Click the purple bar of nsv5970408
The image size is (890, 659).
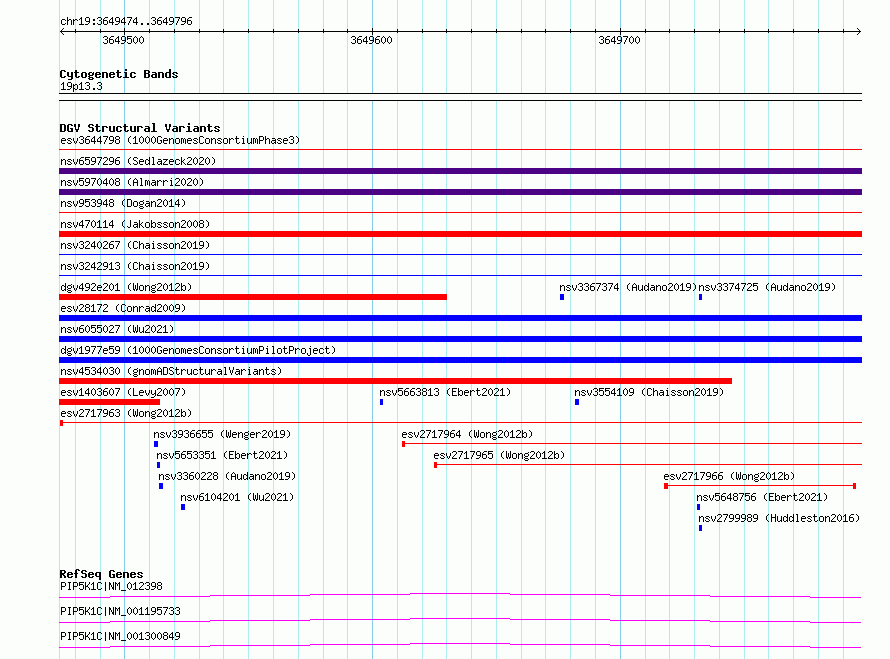point(460,192)
